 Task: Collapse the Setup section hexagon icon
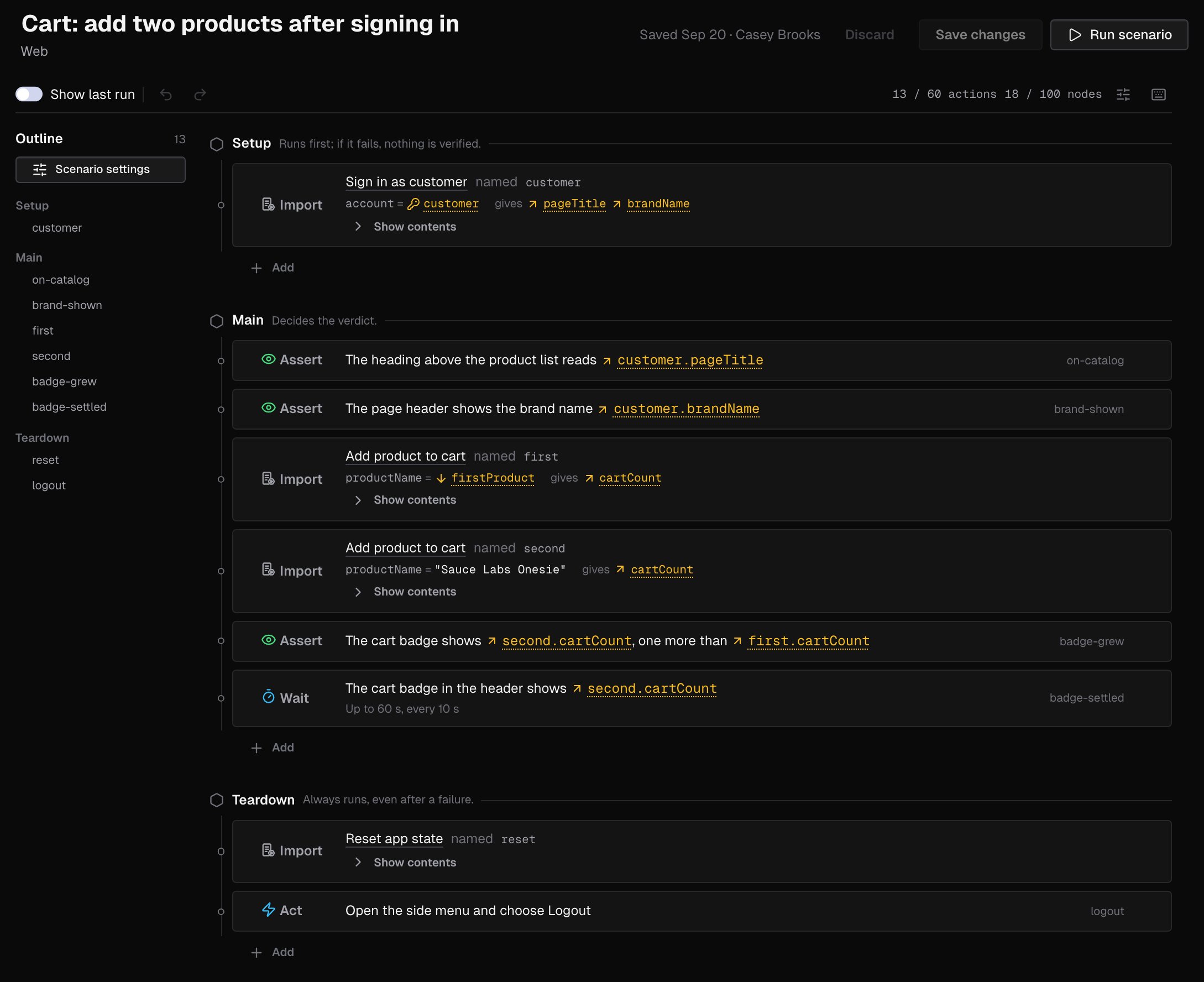tap(217, 144)
